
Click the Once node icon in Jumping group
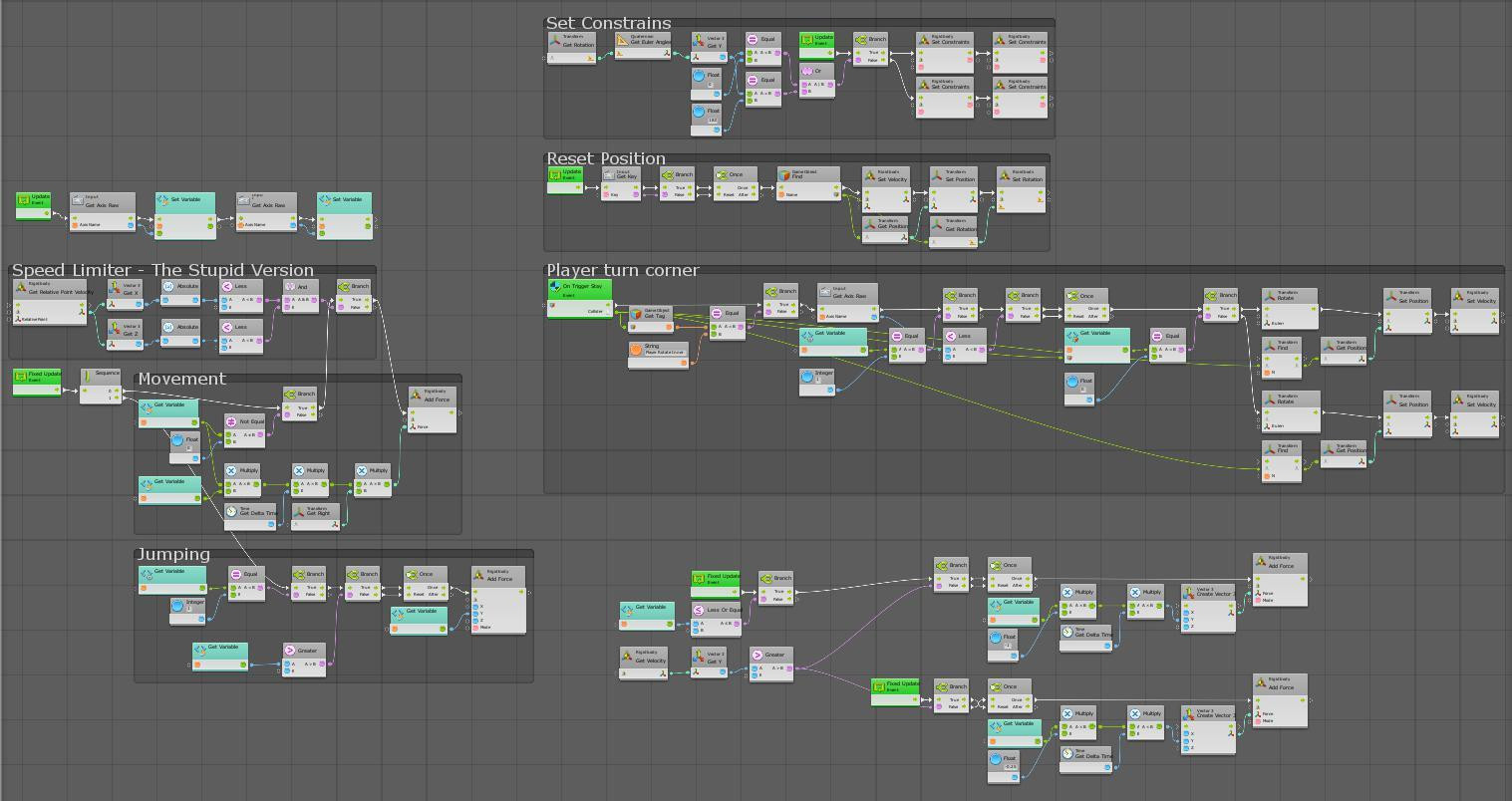click(412, 574)
